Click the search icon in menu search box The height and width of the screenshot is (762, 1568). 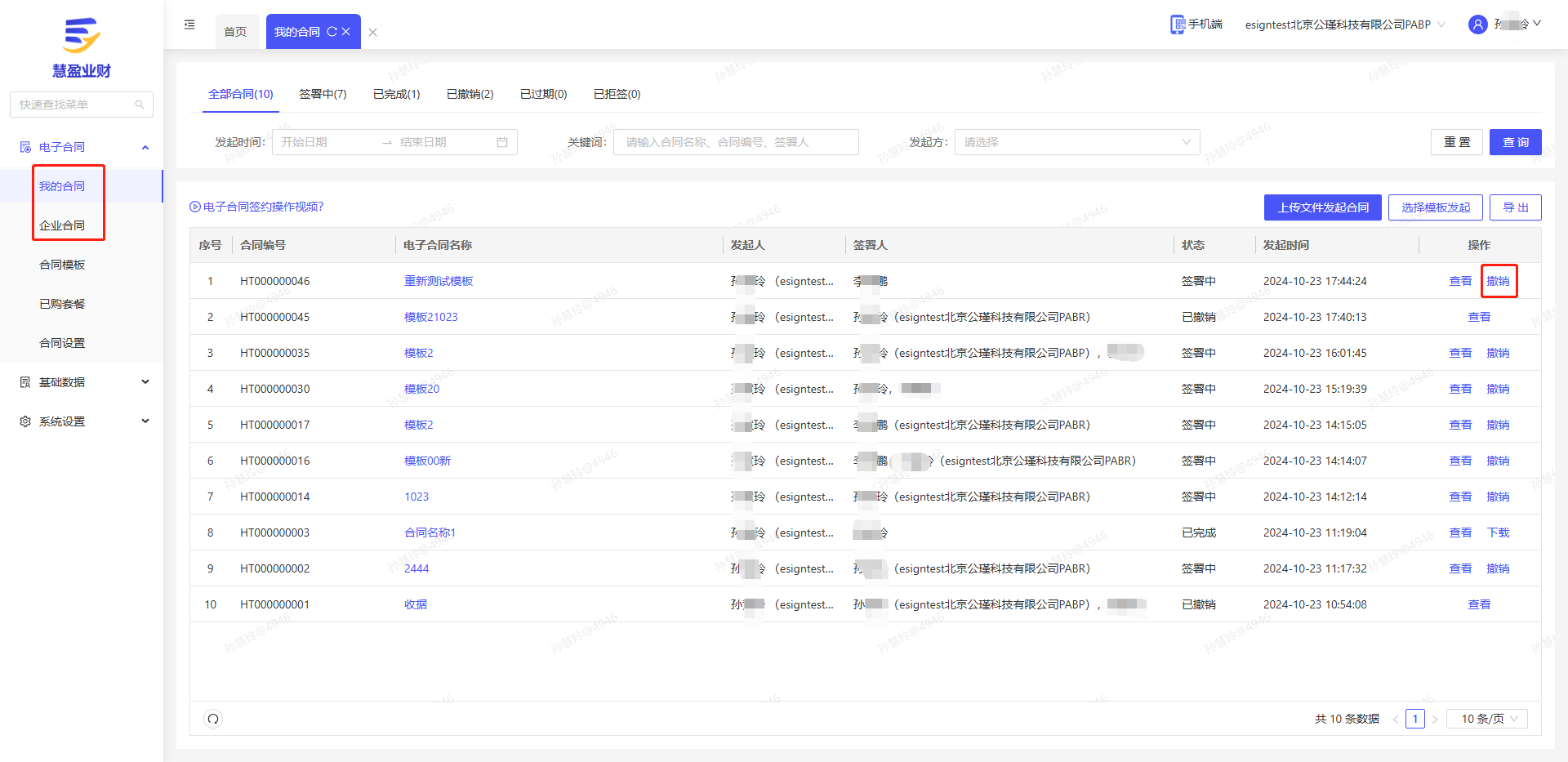click(140, 105)
